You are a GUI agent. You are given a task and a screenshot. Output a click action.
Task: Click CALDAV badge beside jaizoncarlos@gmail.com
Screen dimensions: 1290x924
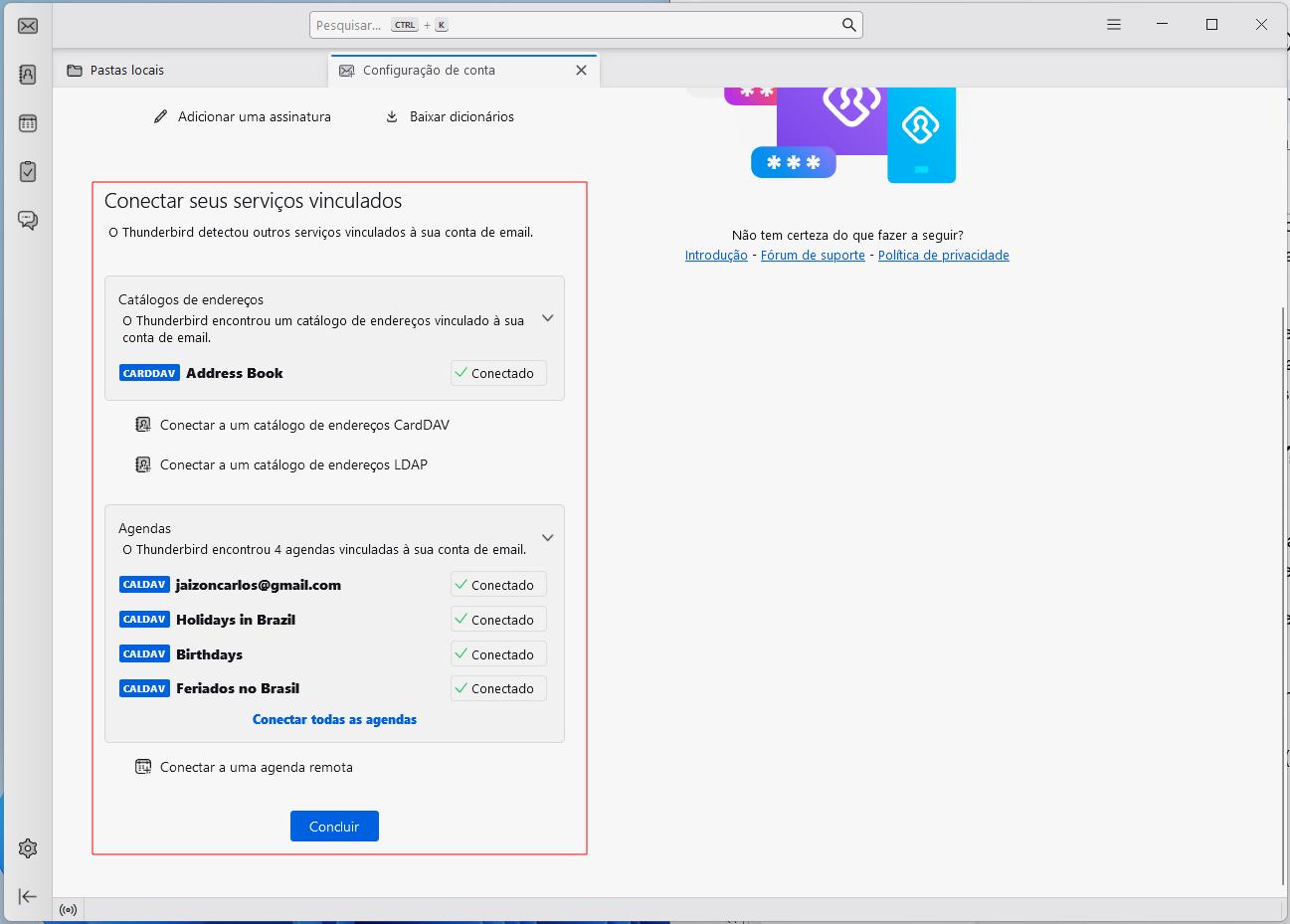pyautogui.click(x=144, y=585)
